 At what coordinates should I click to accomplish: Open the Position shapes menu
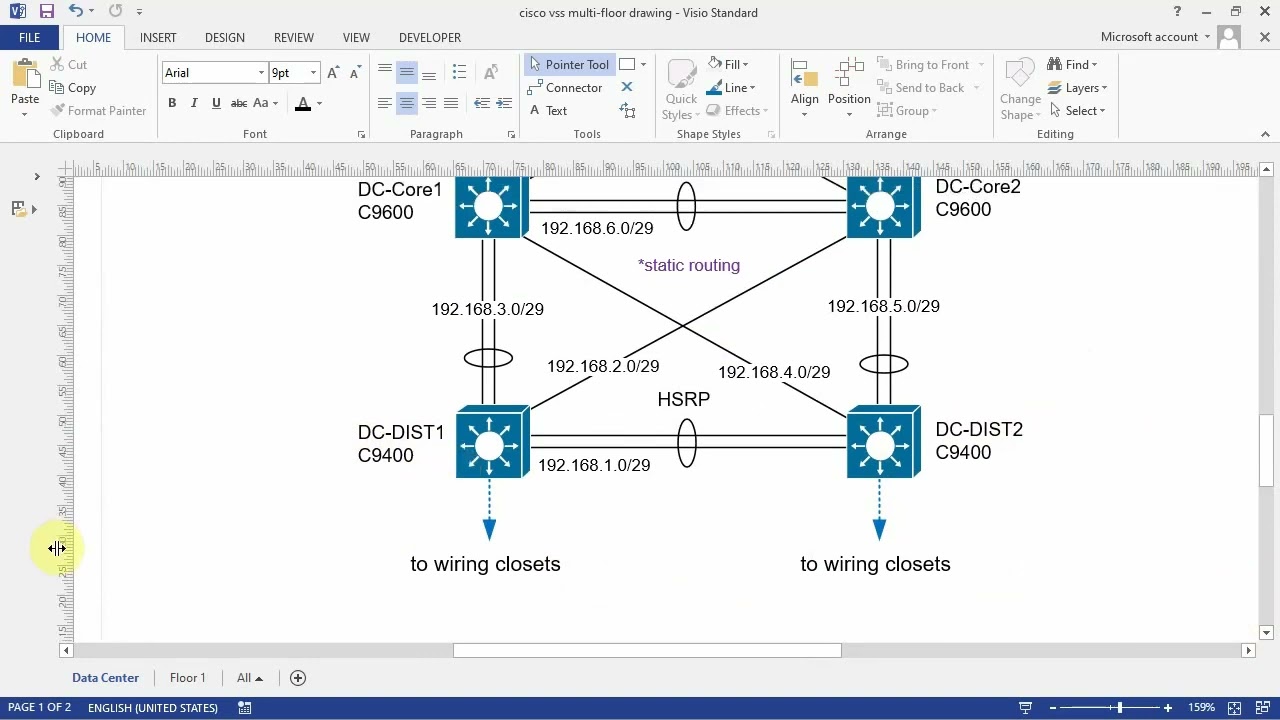(849, 88)
